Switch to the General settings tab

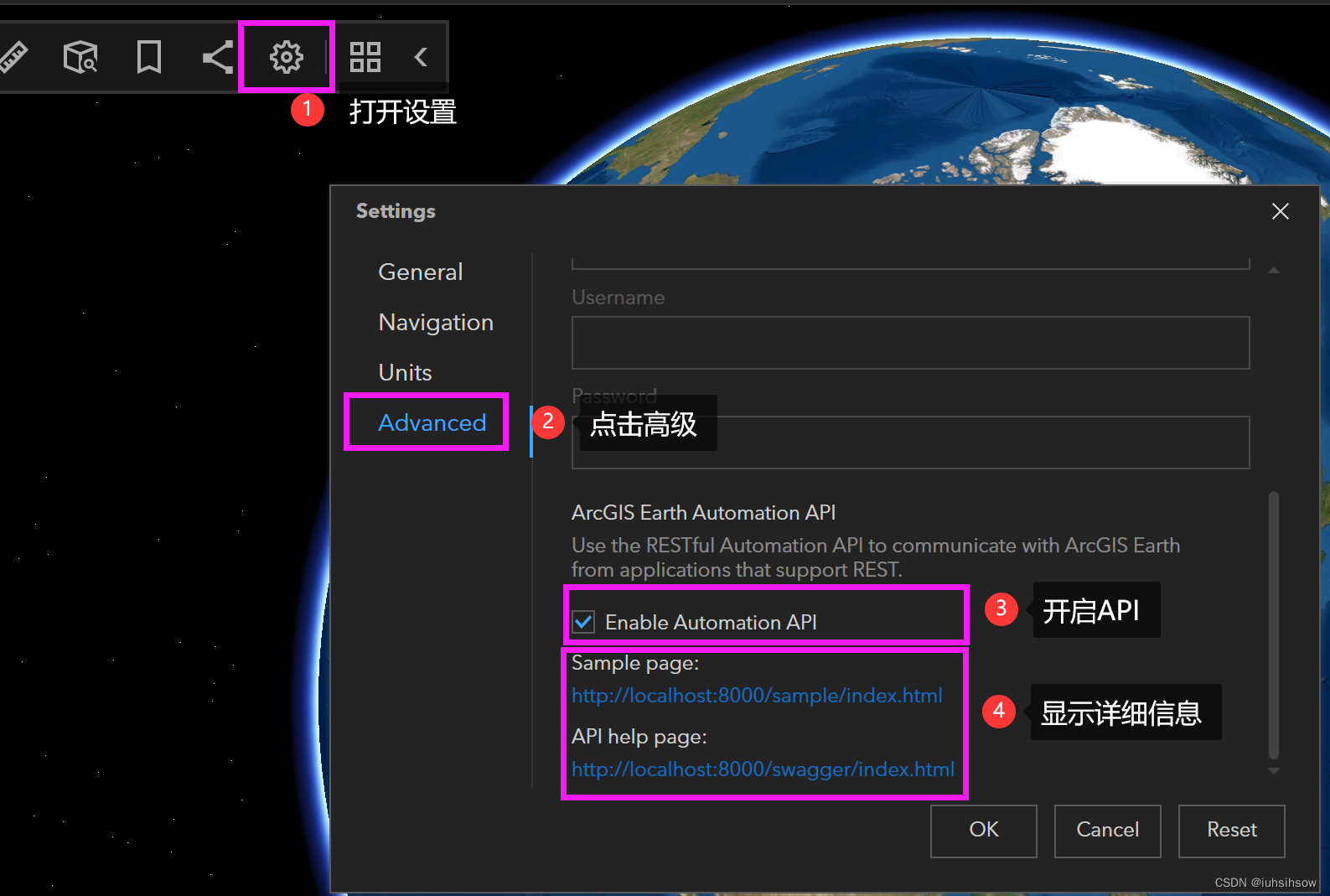(421, 272)
